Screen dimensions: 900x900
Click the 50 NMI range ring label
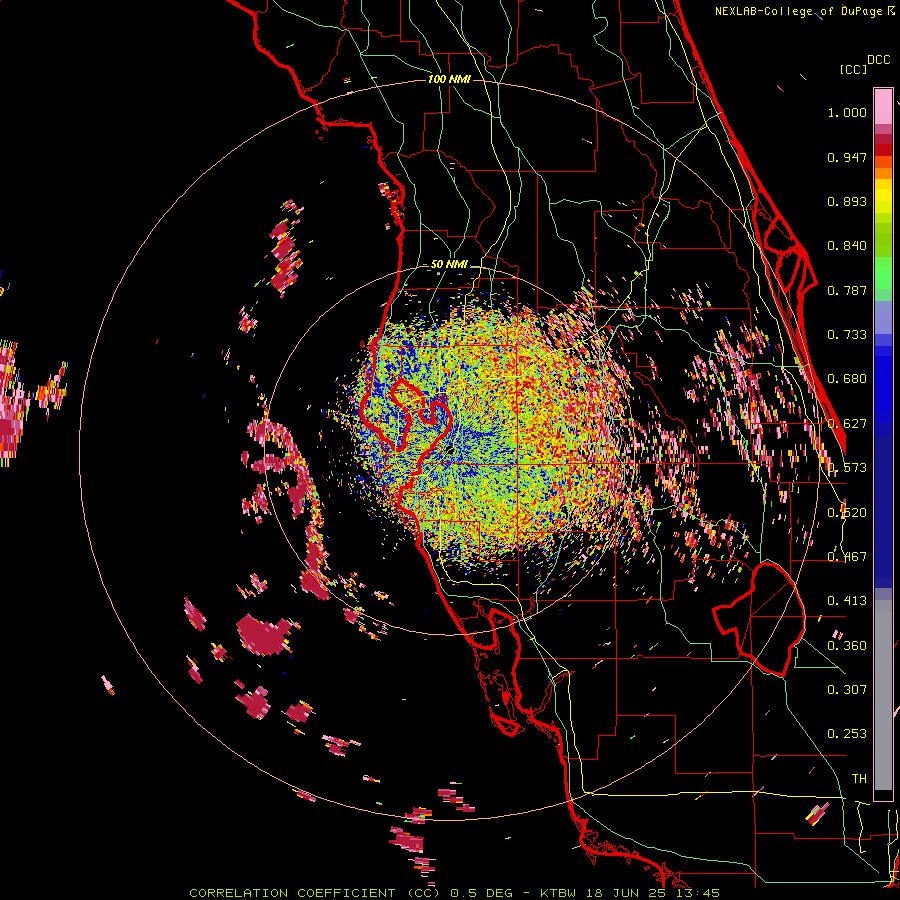click(449, 265)
